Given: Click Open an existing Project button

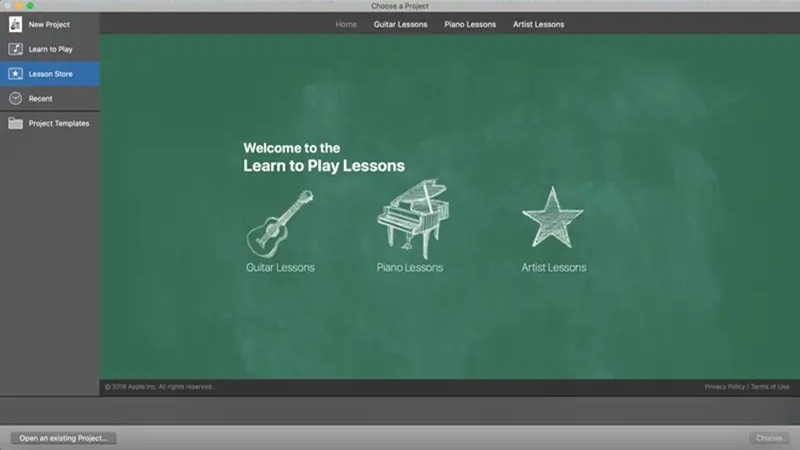Looking at the screenshot, I should pyautogui.click(x=63, y=438).
